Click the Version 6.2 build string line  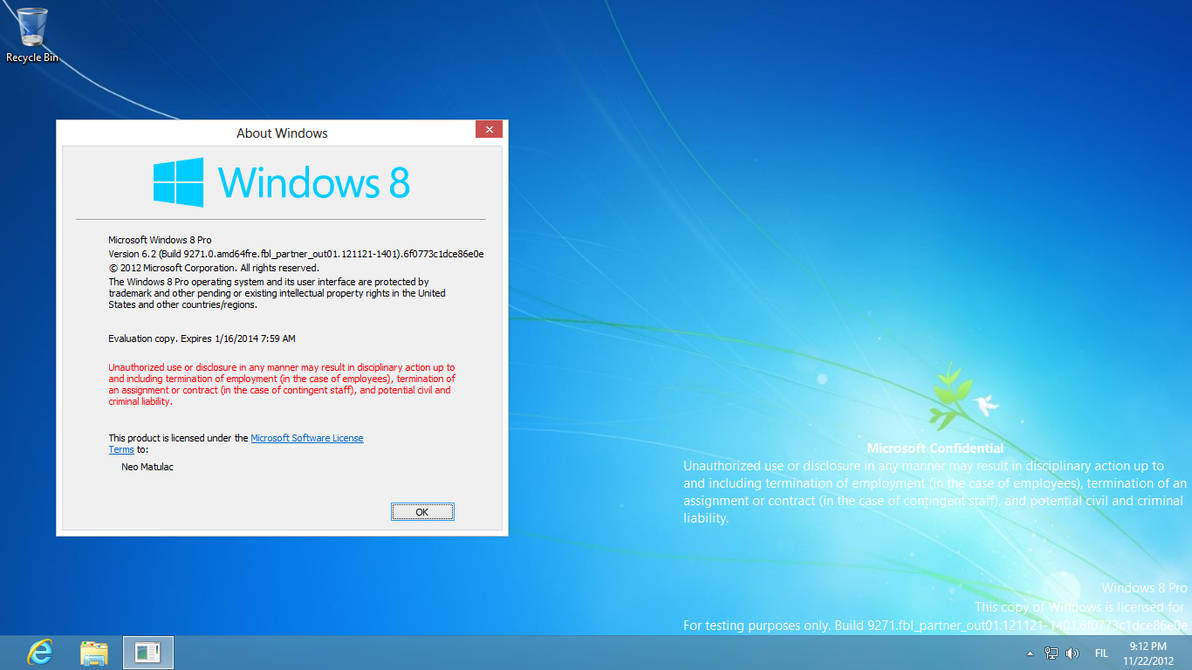pos(296,254)
